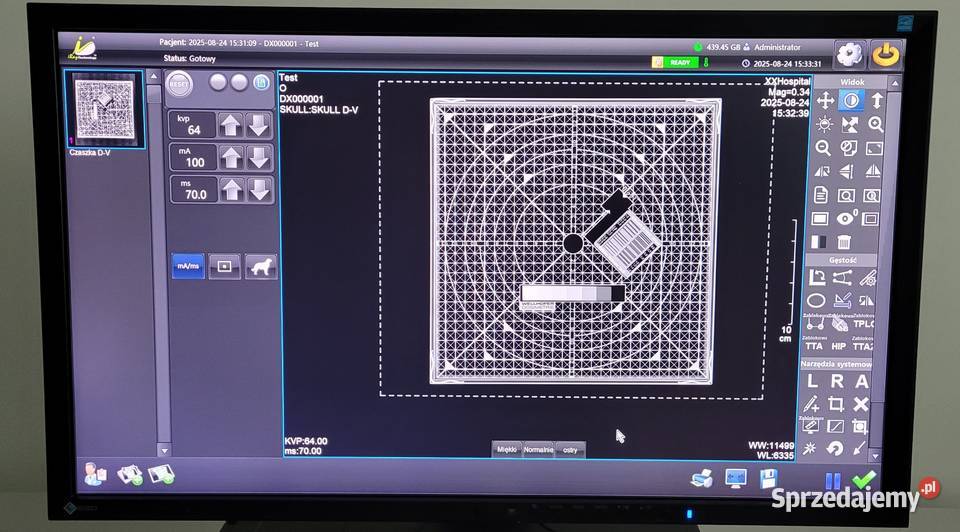Select the pencil add annotation tool
This screenshot has width=960, height=532.
pyautogui.click(x=811, y=404)
